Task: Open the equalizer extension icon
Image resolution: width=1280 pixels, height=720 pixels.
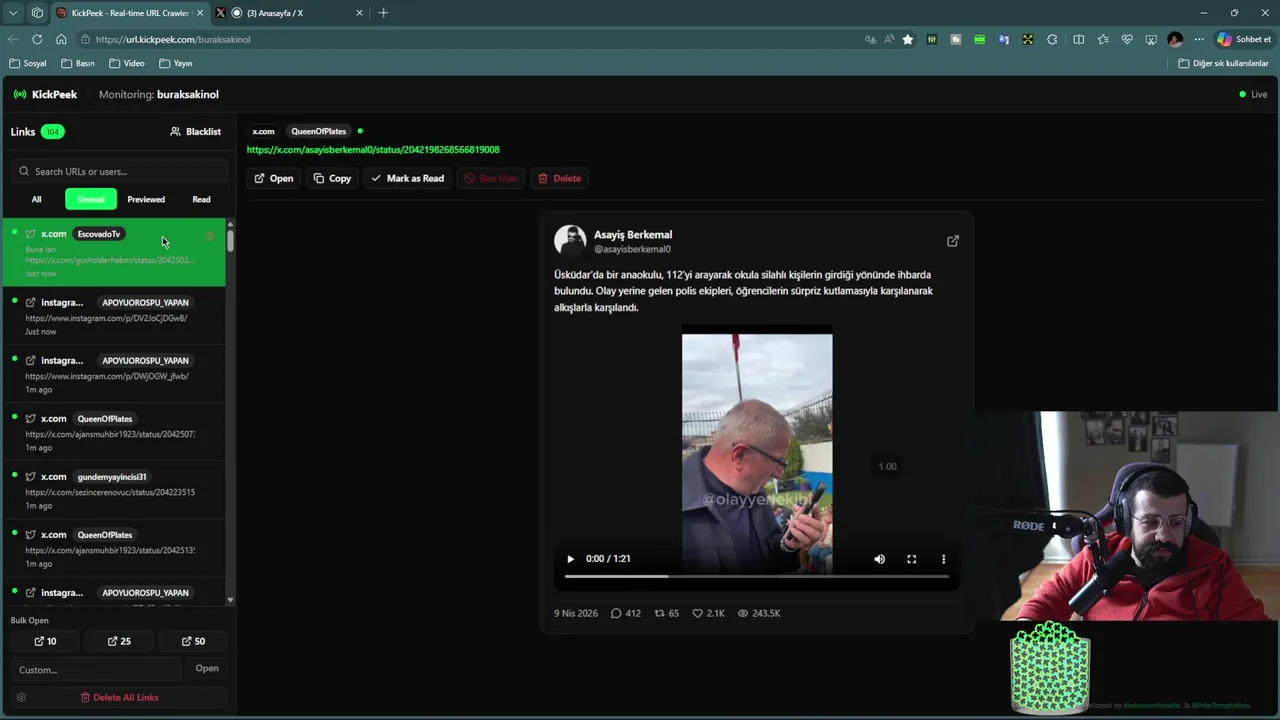Action: point(932,39)
